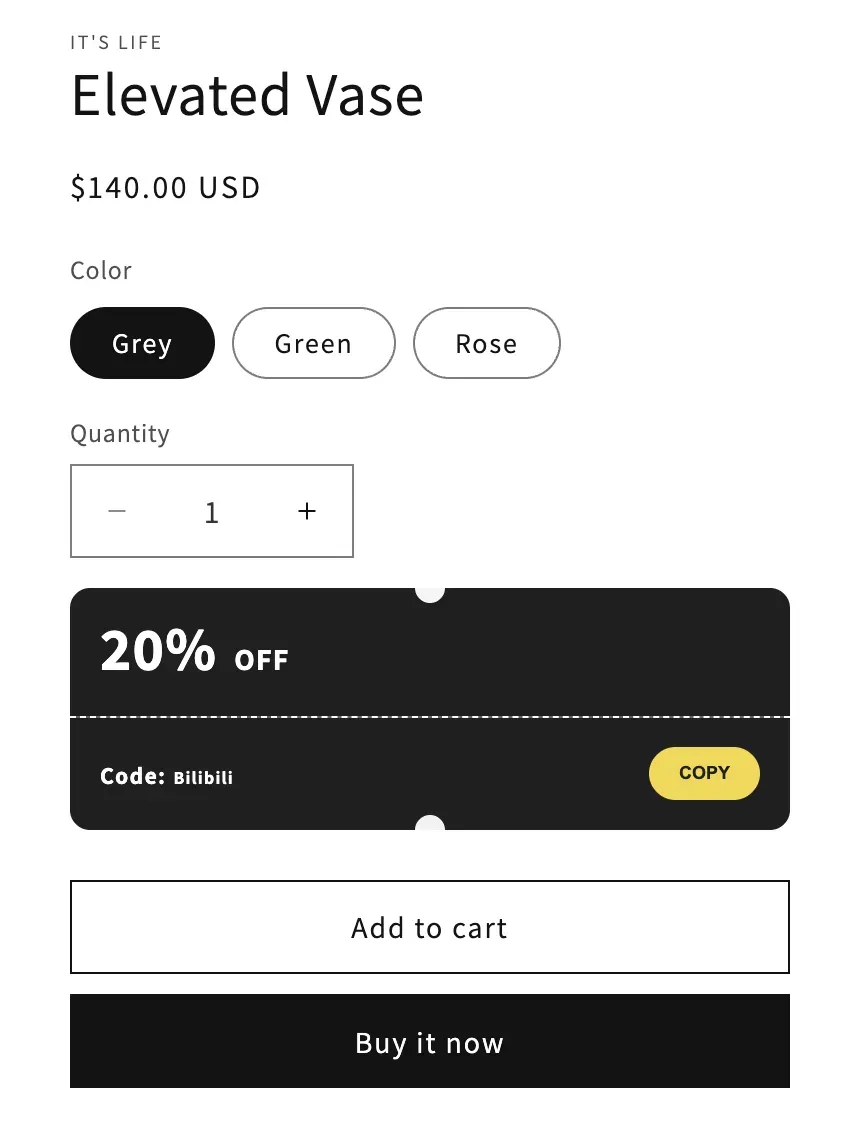
Task: Click the Code: label in coupon
Action: point(132,776)
